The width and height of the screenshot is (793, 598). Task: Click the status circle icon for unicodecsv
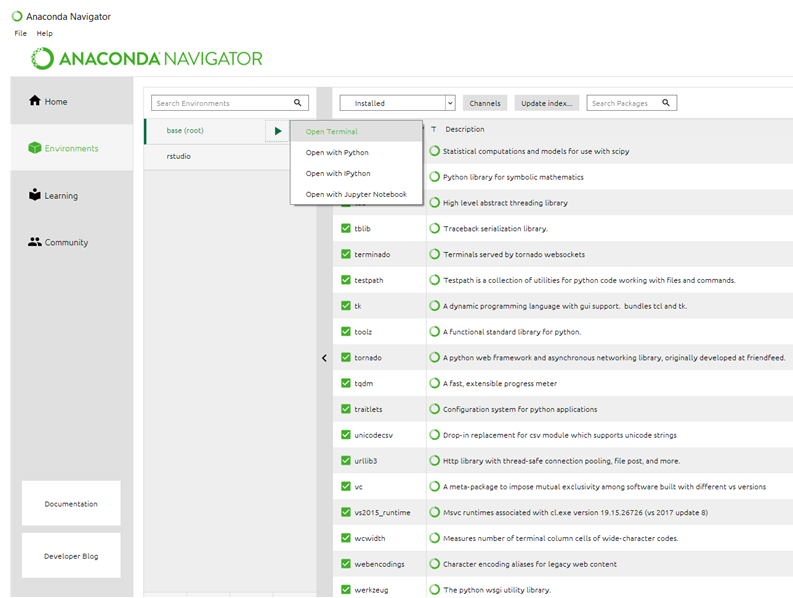pyautogui.click(x=434, y=435)
